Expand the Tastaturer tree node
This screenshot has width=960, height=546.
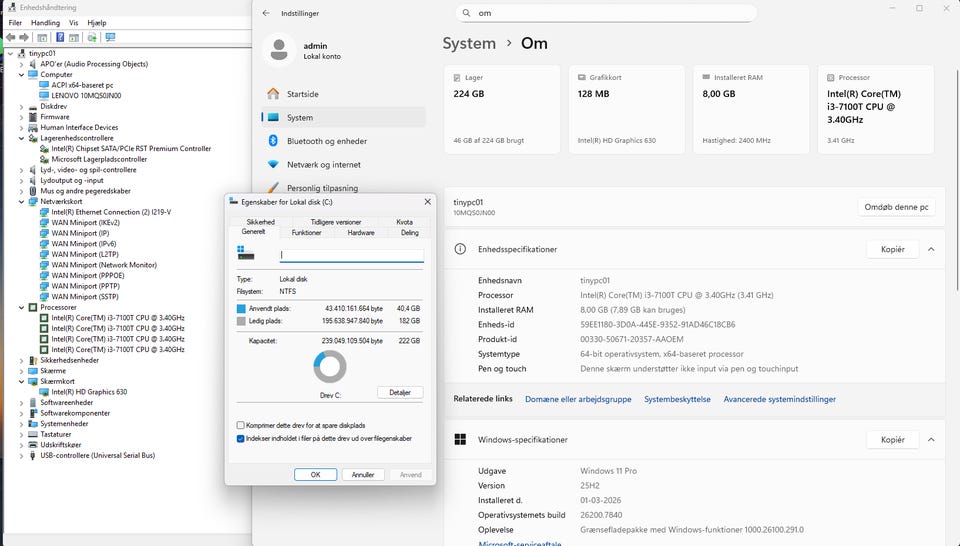point(22,434)
